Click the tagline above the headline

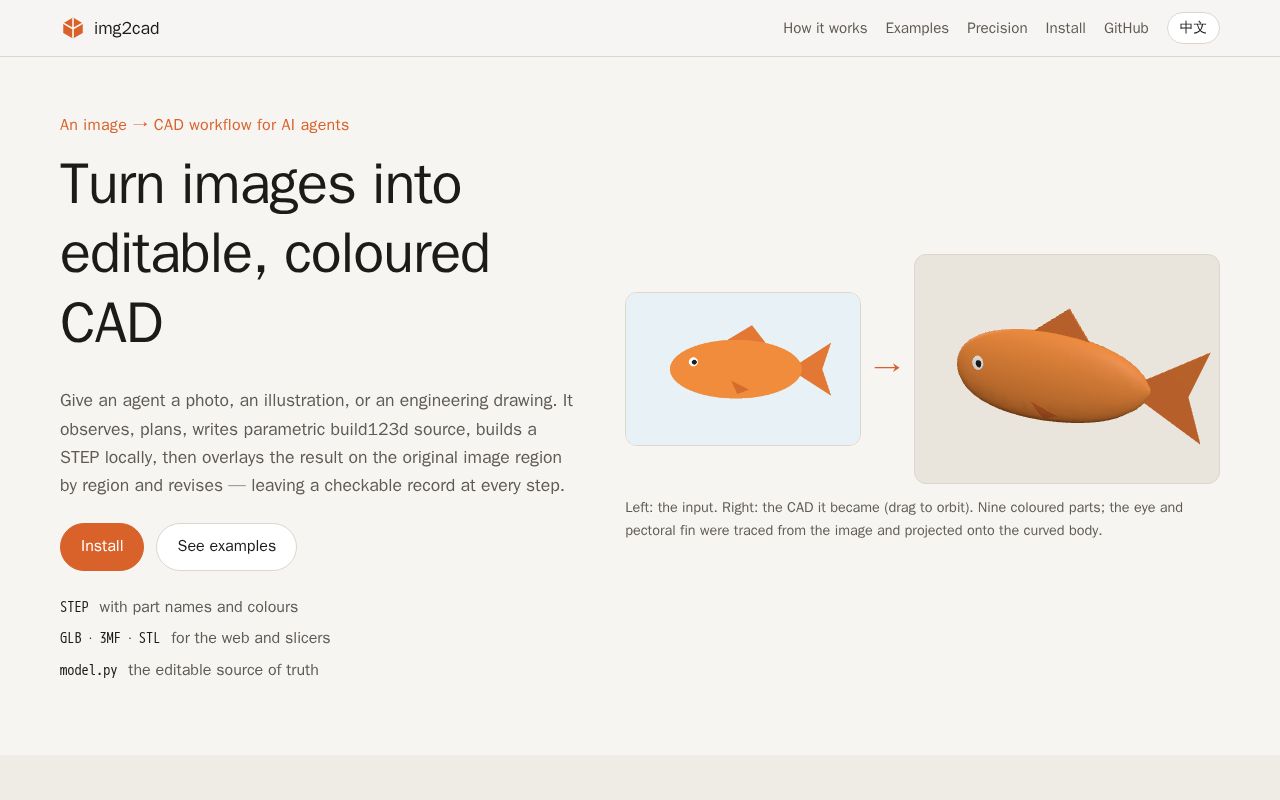pos(204,125)
